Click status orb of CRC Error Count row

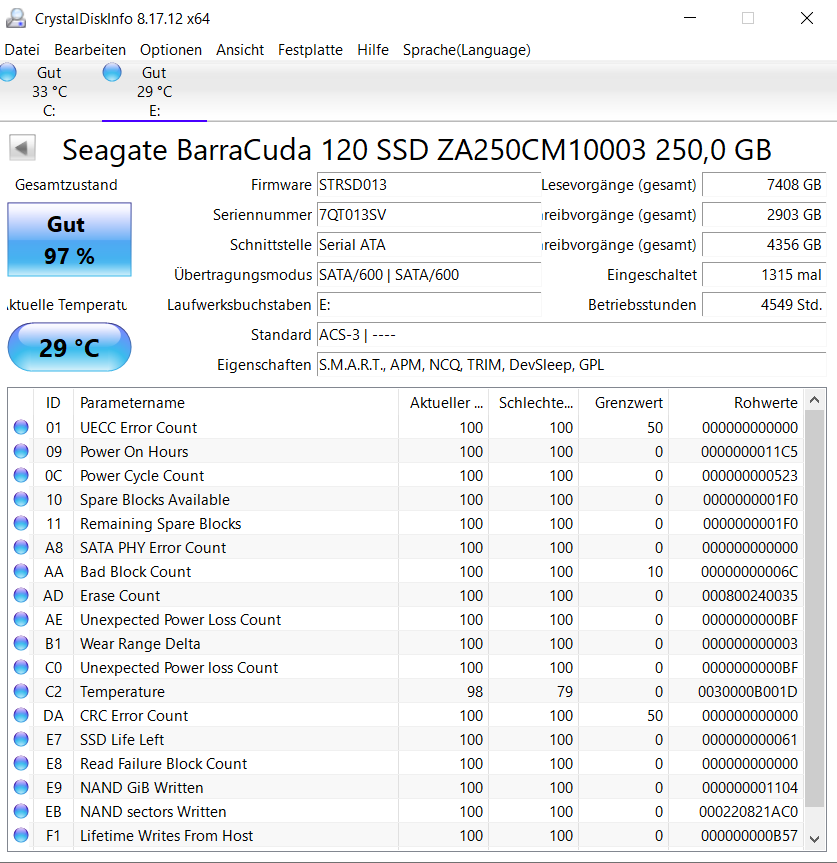coord(21,715)
